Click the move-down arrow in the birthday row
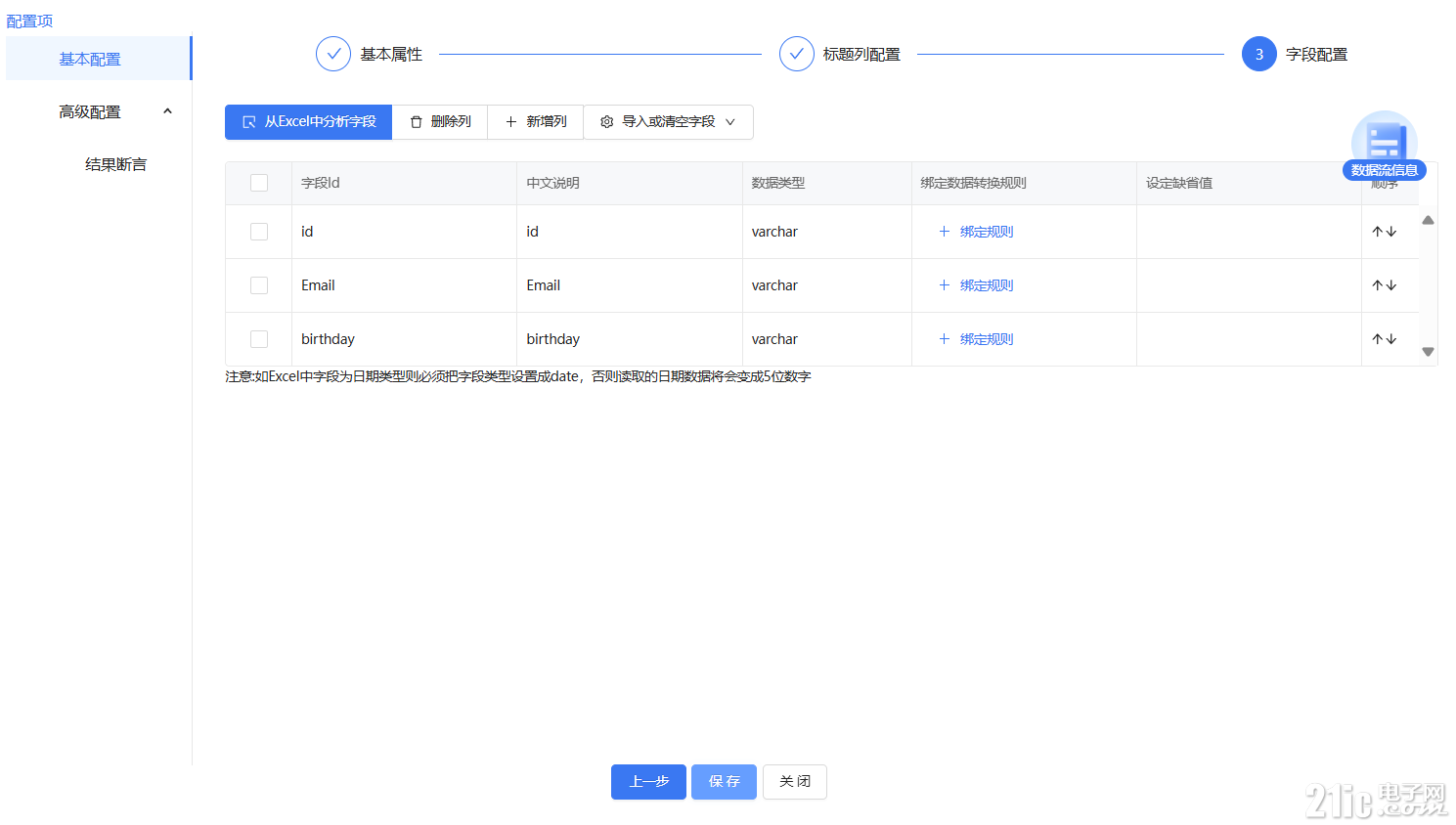Viewport: 1456px width, 825px height. pyautogui.click(x=1391, y=339)
